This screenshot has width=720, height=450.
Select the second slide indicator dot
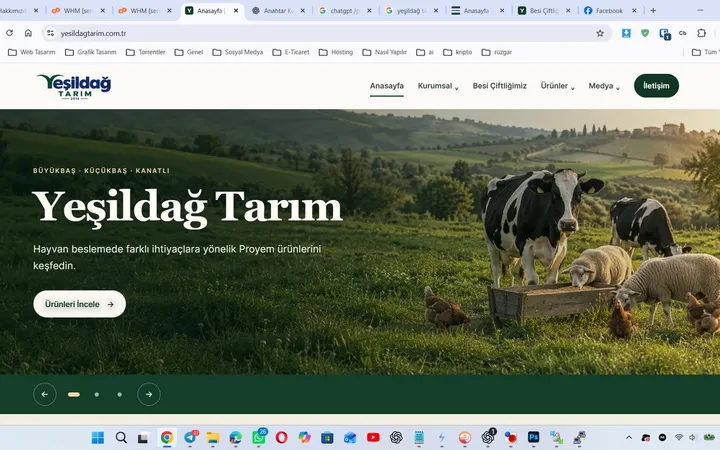(96, 394)
